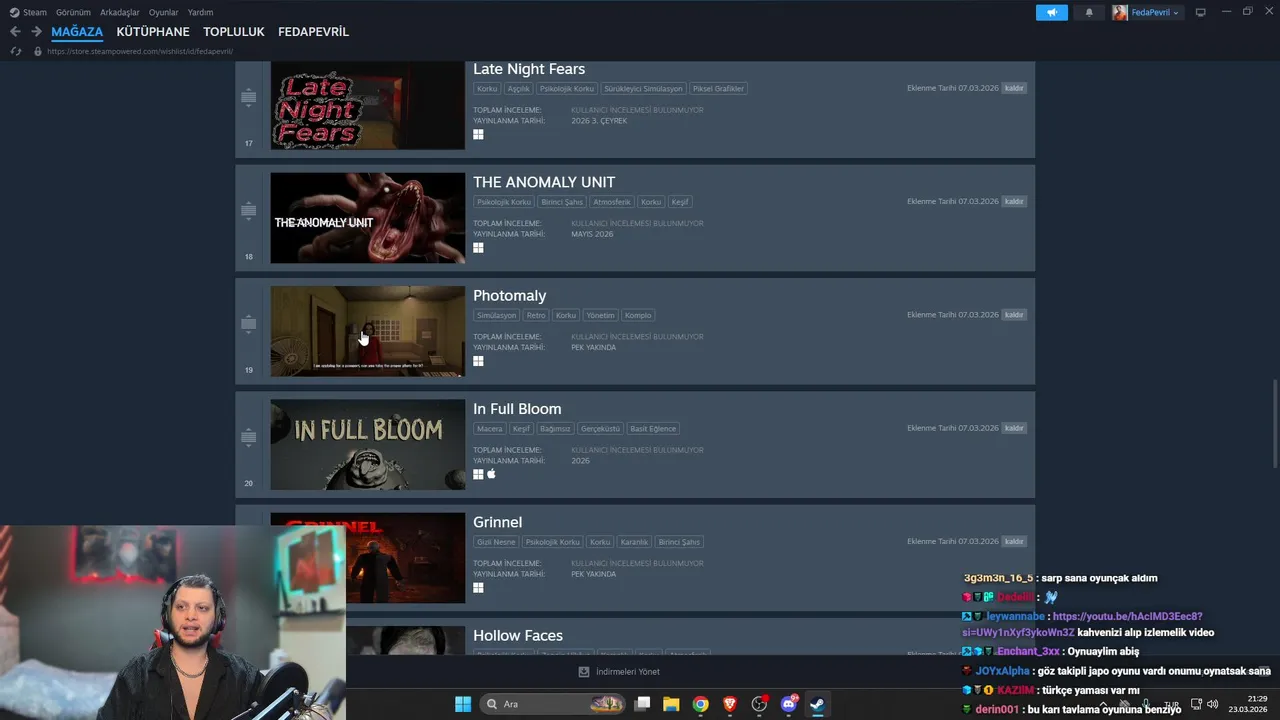Click the lock icon beside the URL
1280x720 pixels.
coord(38,51)
